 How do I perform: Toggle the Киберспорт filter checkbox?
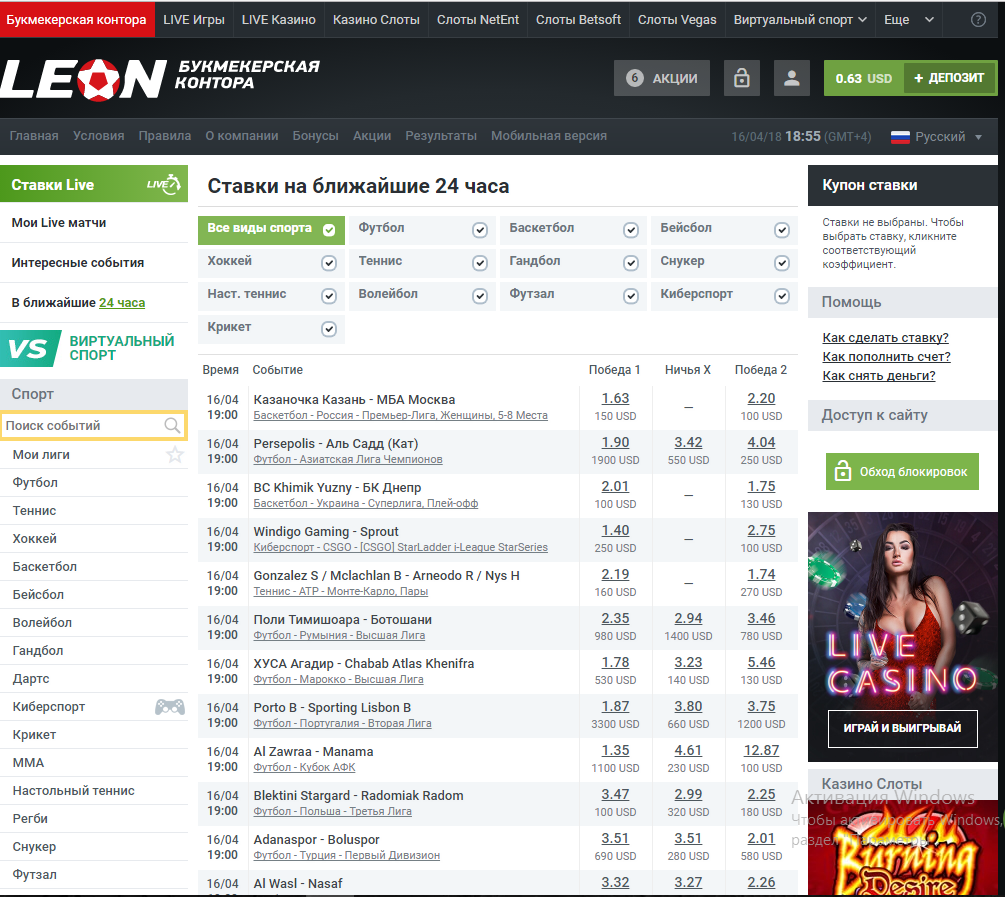782,296
